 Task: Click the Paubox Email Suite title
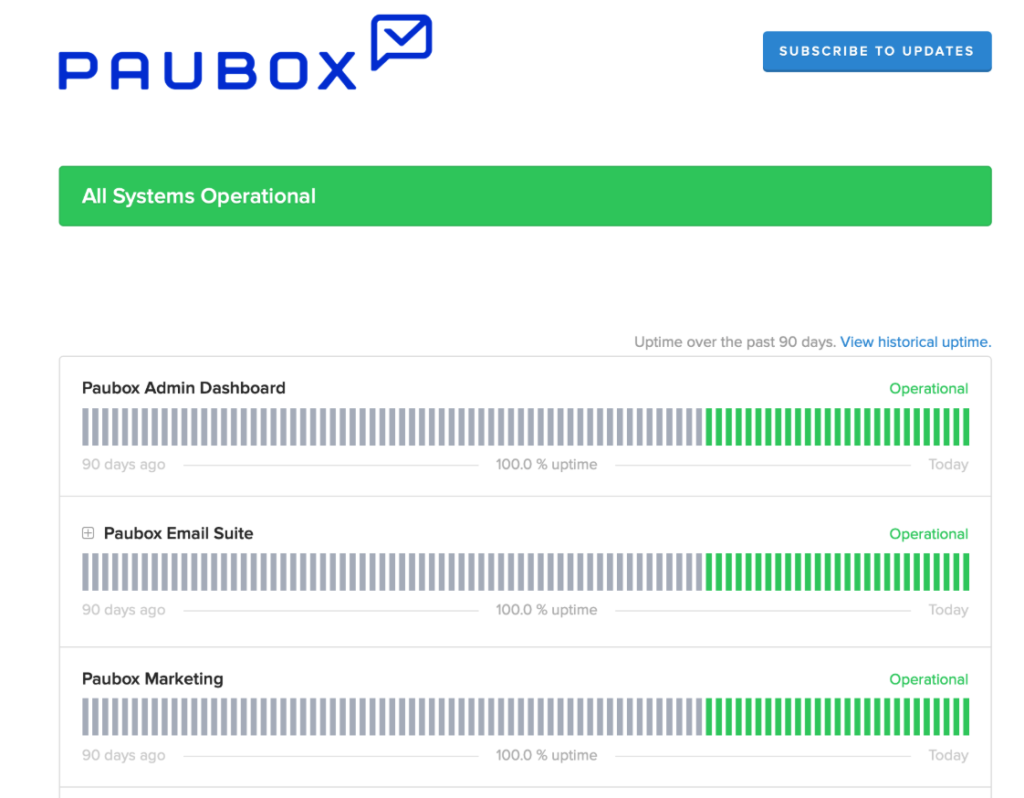[x=178, y=534]
